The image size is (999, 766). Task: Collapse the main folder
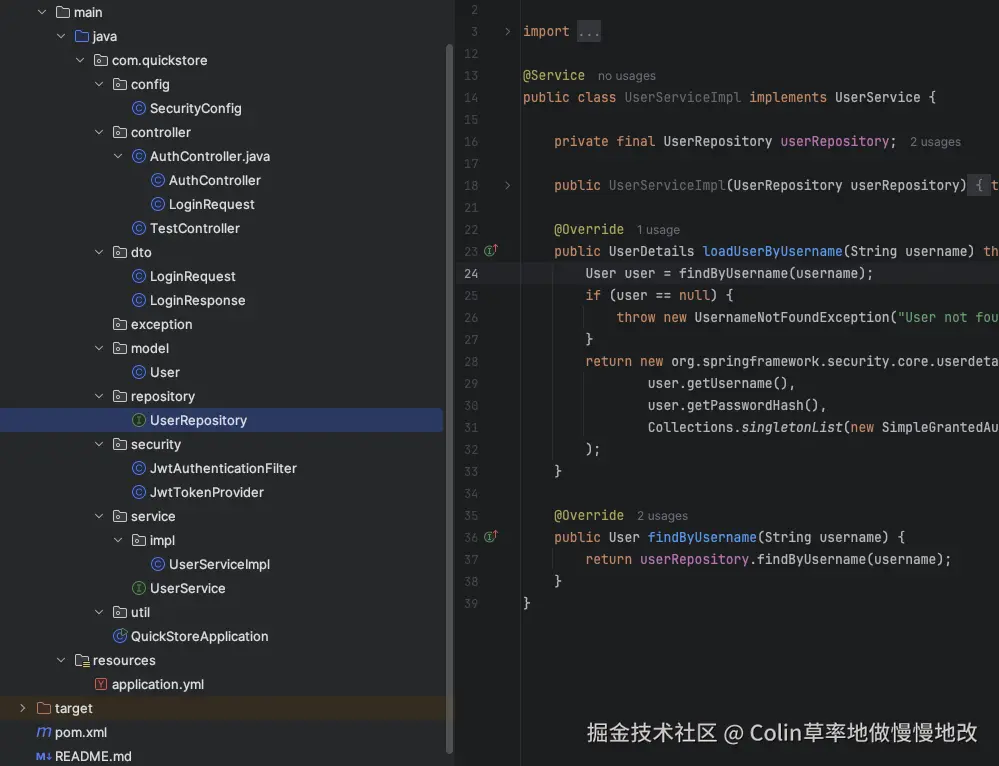(x=42, y=12)
